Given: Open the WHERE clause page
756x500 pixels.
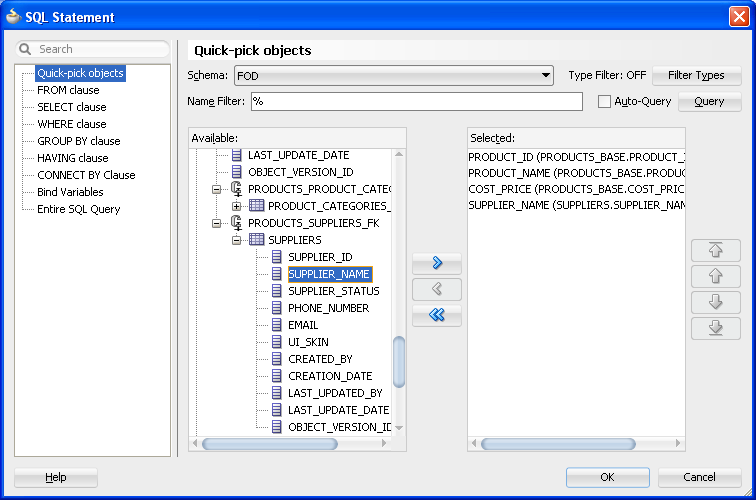Looking at the screenshot, I should click(x=71, y=124).
